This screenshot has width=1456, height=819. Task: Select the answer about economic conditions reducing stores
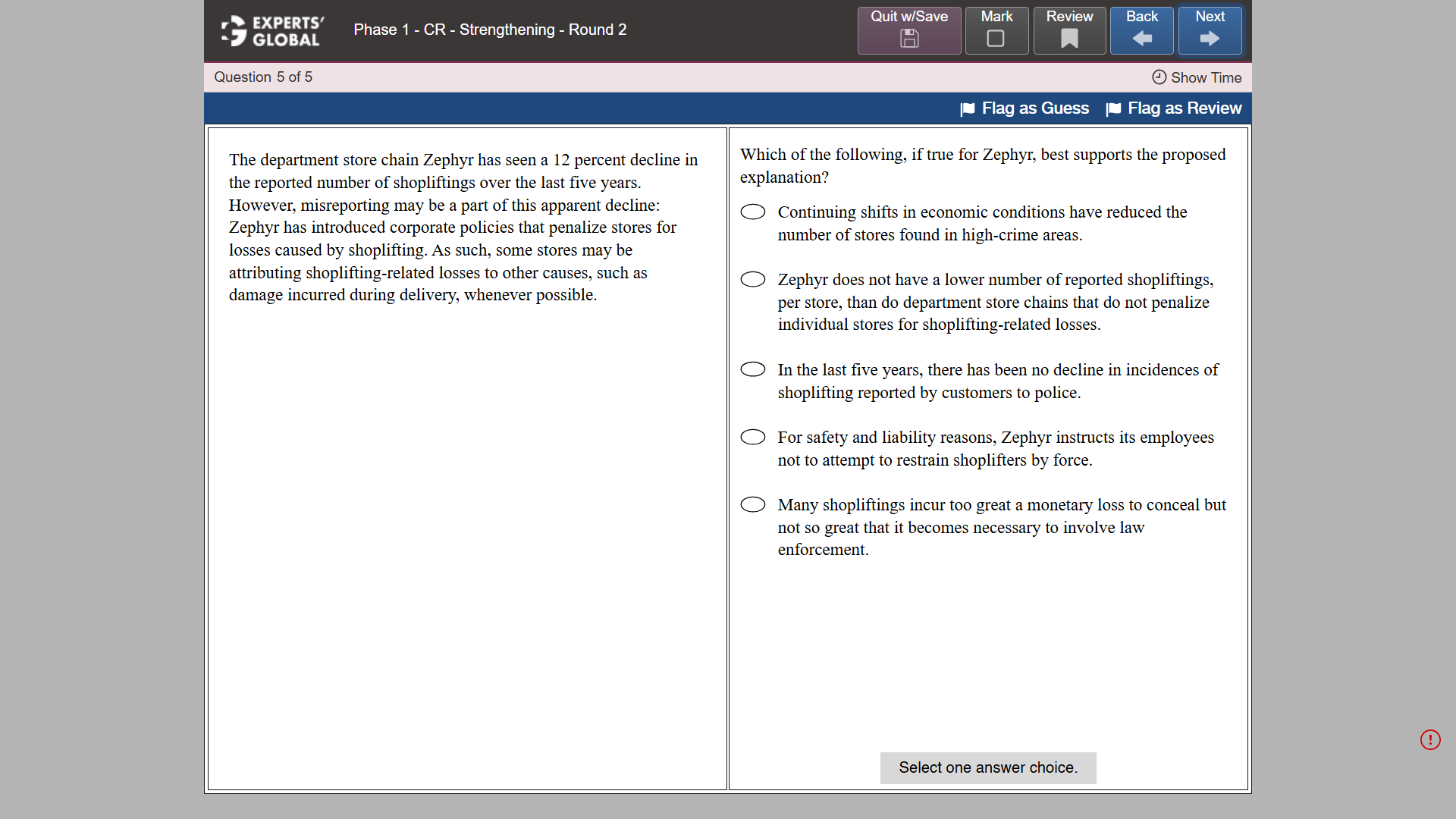[753, 212]
